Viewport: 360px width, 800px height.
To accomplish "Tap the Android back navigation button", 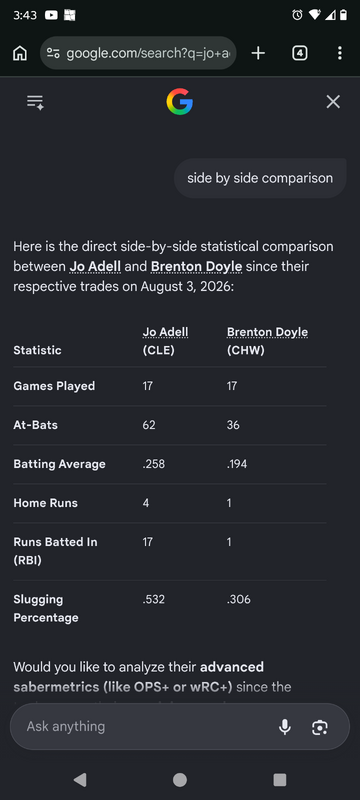I will coord(80,779).
